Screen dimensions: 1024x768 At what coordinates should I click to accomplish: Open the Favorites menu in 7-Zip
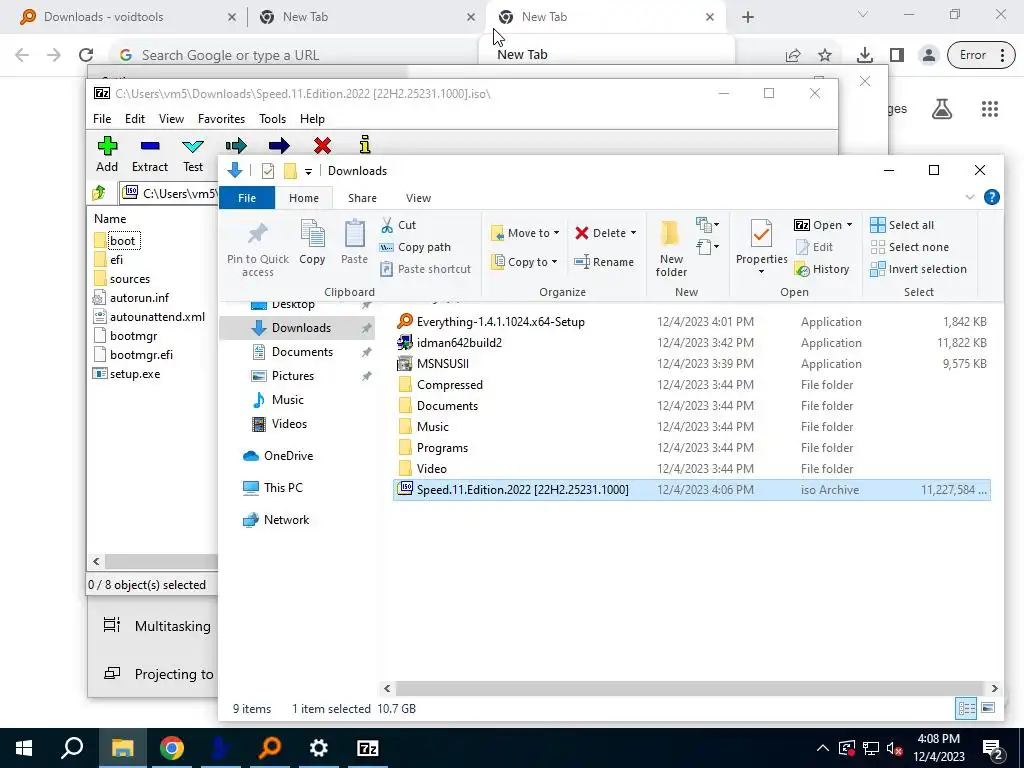click(221, 119)
